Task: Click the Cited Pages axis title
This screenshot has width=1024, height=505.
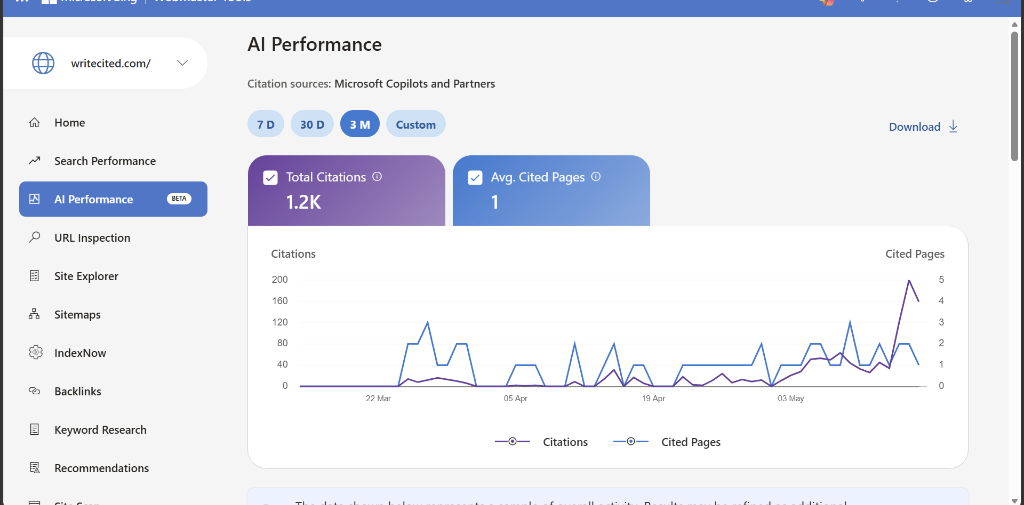Action: pyautogui.click(x=915, y=254)
